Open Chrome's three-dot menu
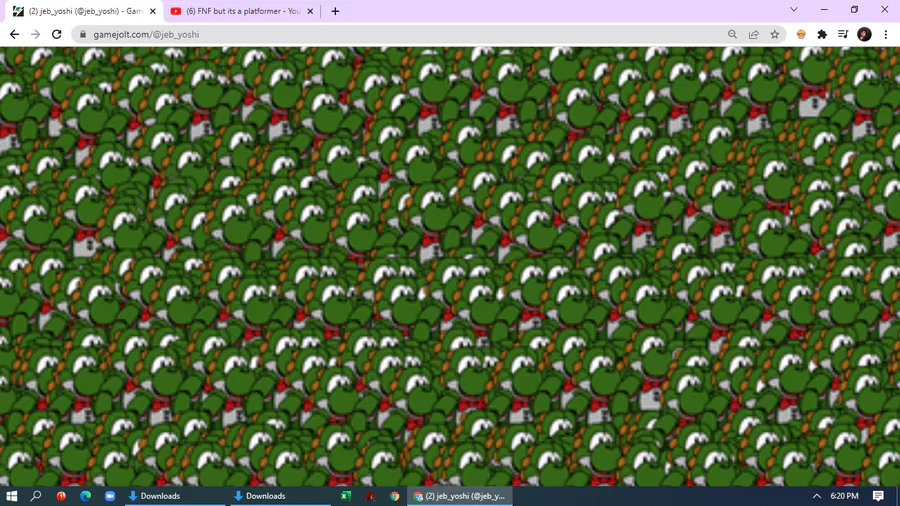The image size is (900, 506). pos(886,34)
